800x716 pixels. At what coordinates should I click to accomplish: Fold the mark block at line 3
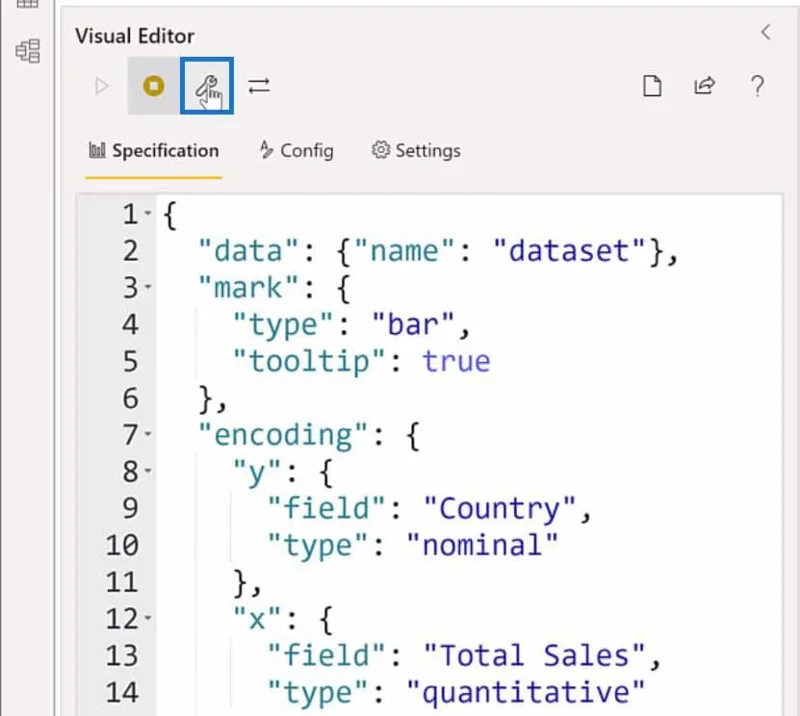148,287
